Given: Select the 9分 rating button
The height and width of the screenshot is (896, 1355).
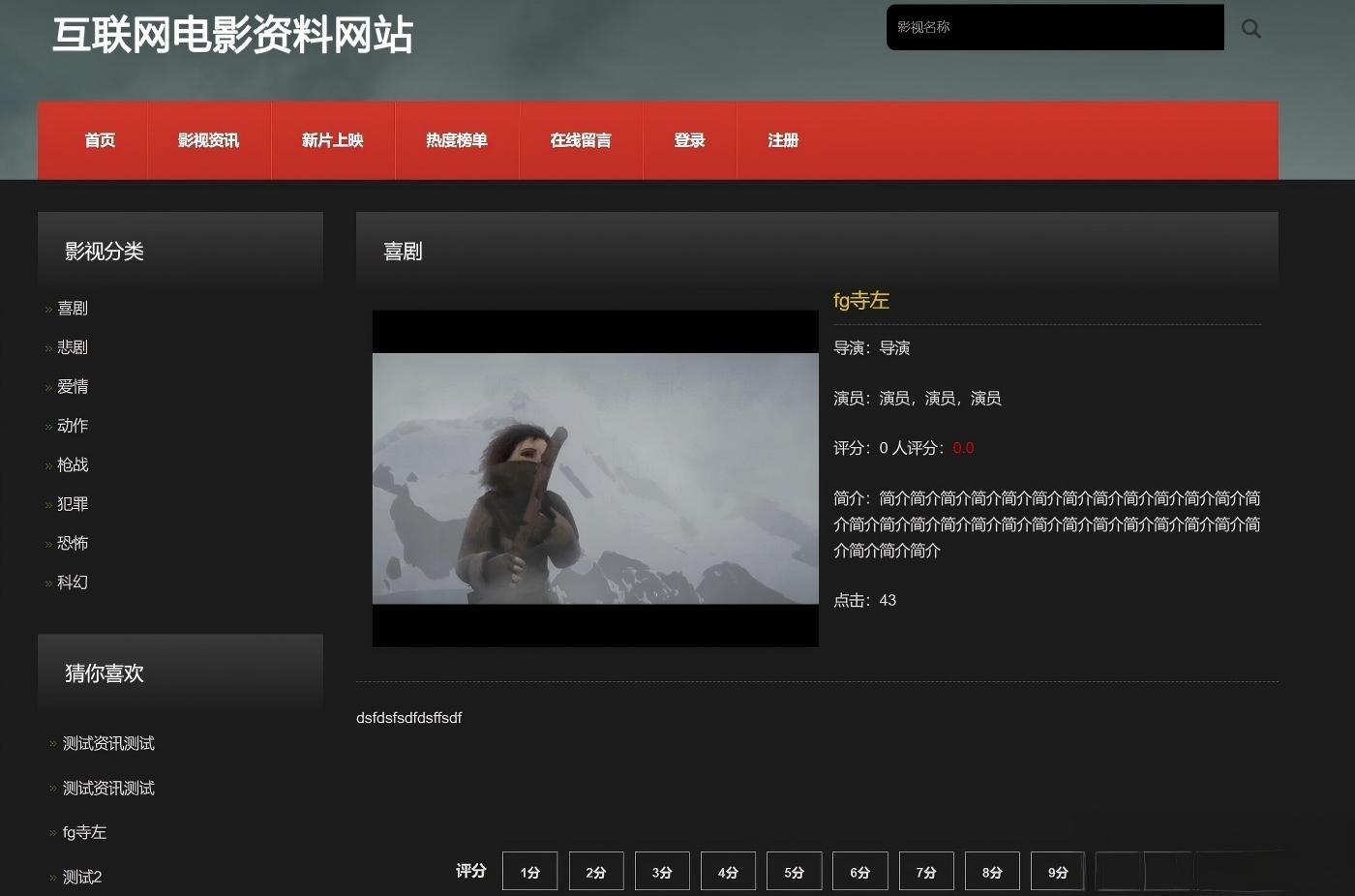Looking at the screenshot, I should tap(1058, 872).
